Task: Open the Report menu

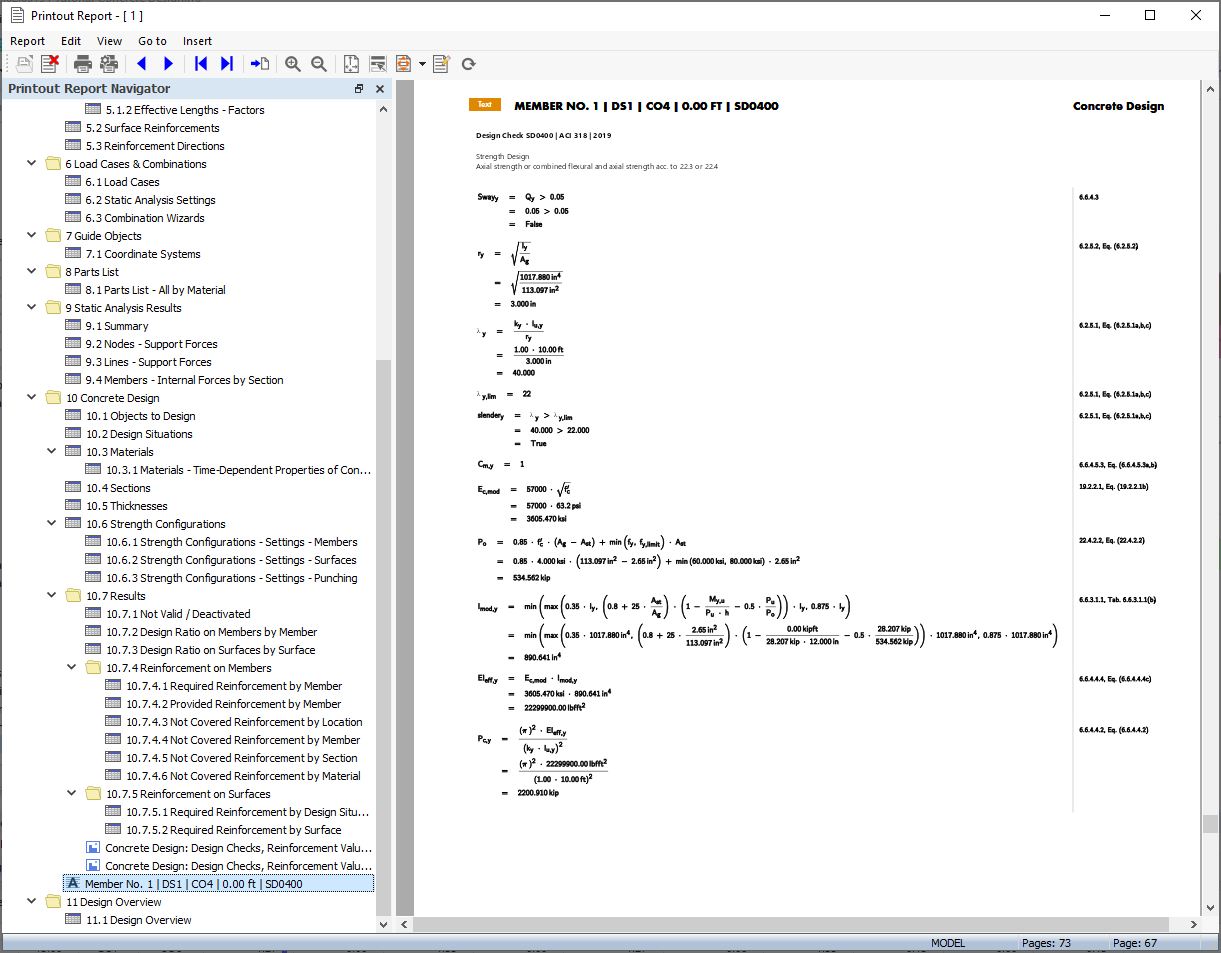Action: pyautogui.click(x=27, y=41)
